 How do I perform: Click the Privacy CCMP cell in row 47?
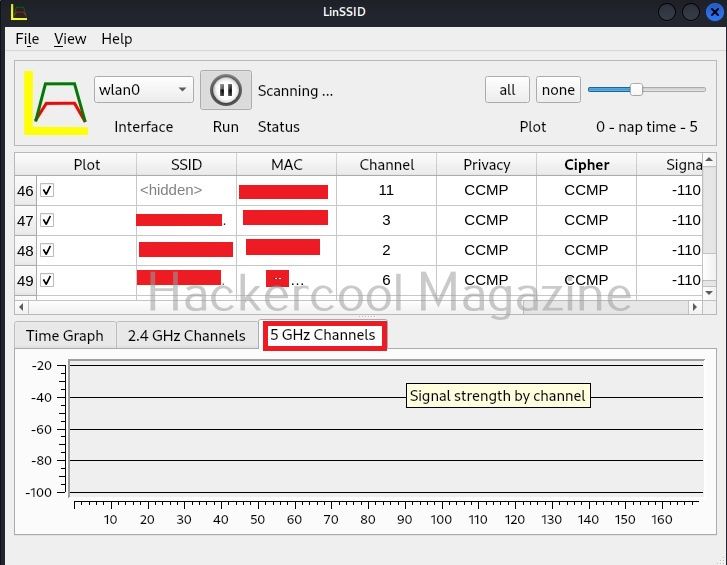point(486,220)
